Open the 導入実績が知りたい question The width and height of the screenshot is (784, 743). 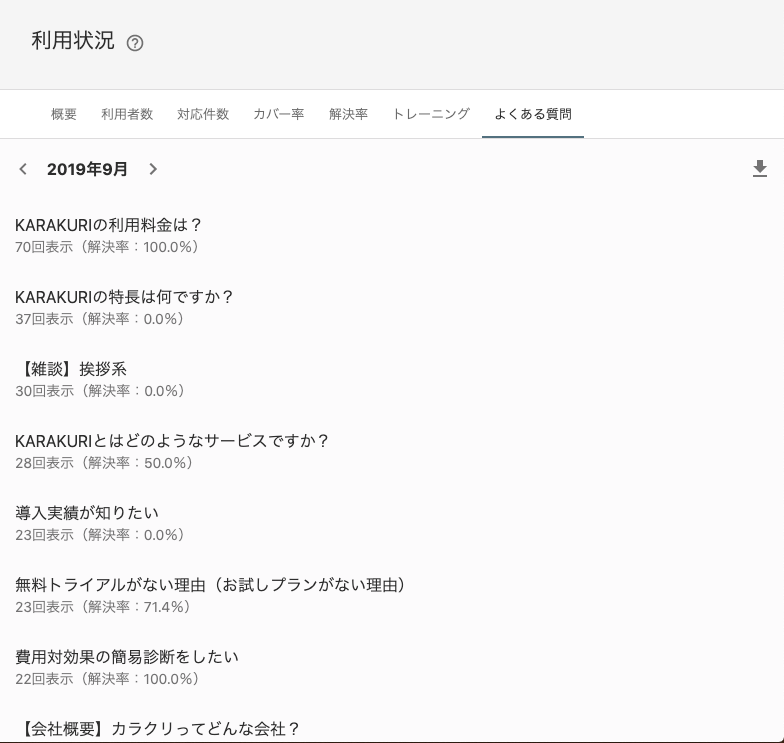point(87,513)
